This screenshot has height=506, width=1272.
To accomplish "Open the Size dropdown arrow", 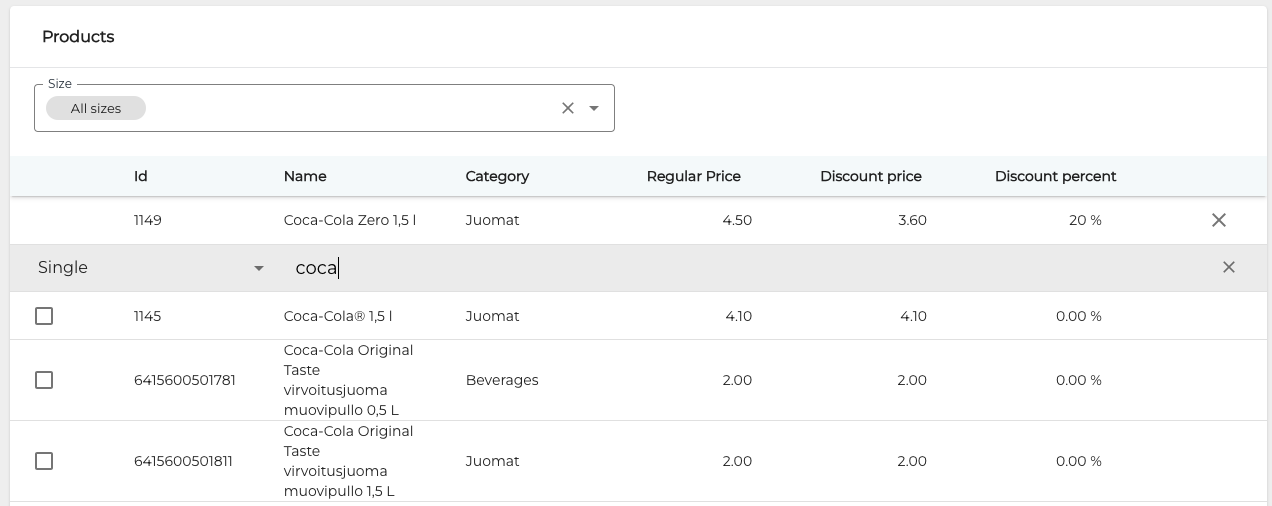I will point(594,108).
